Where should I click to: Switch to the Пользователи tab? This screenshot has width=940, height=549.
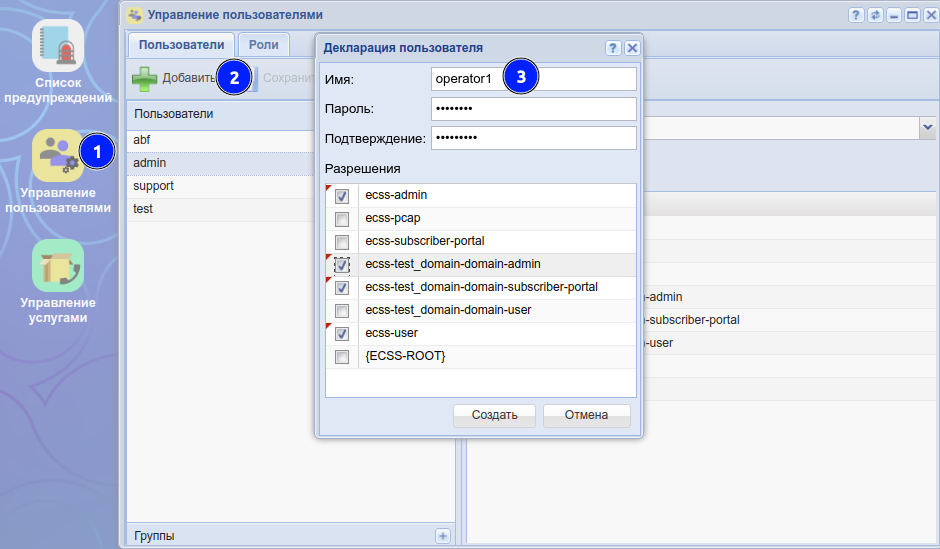point(181,44)
